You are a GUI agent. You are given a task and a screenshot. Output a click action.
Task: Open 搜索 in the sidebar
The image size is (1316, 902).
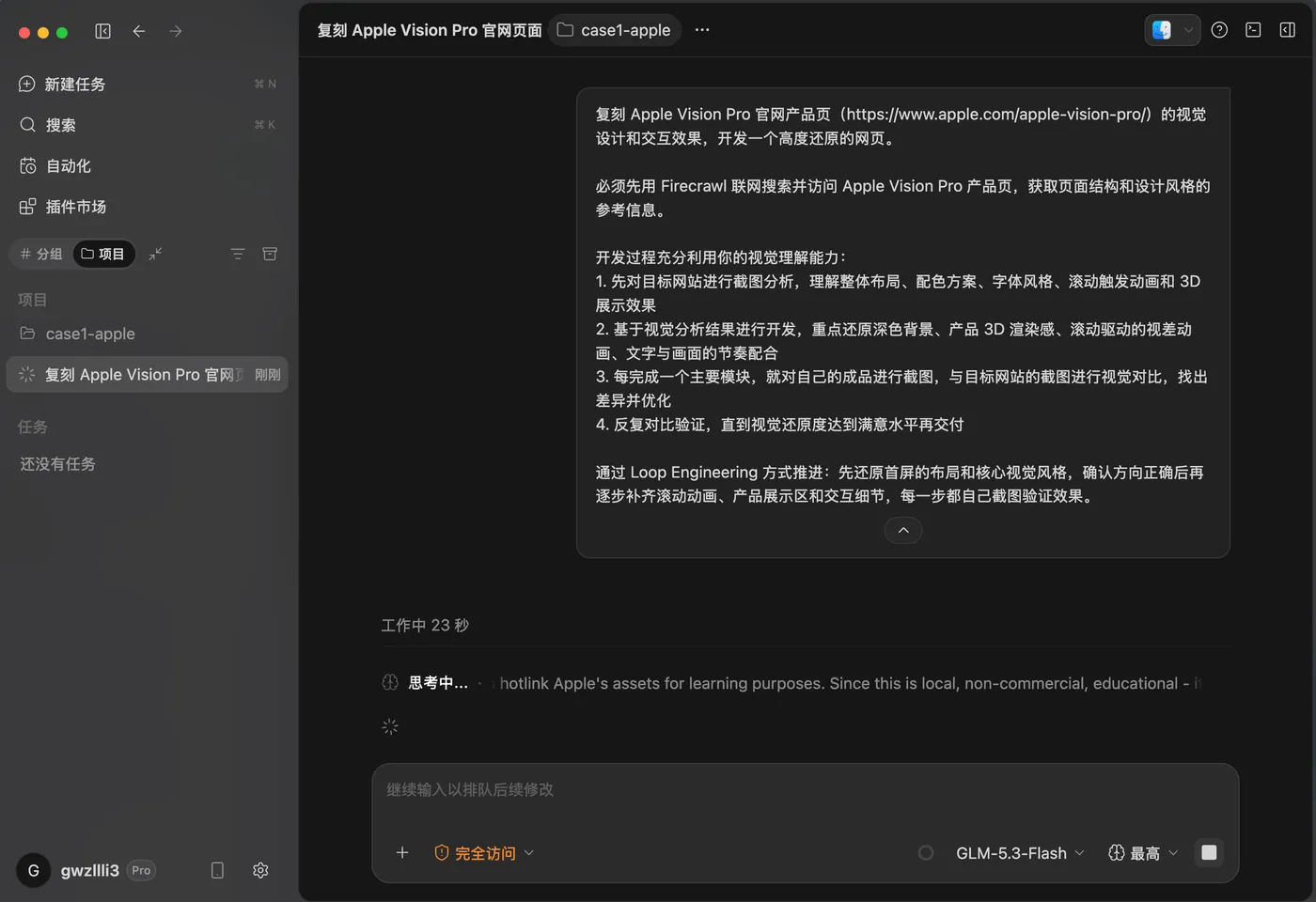(149, 125)
